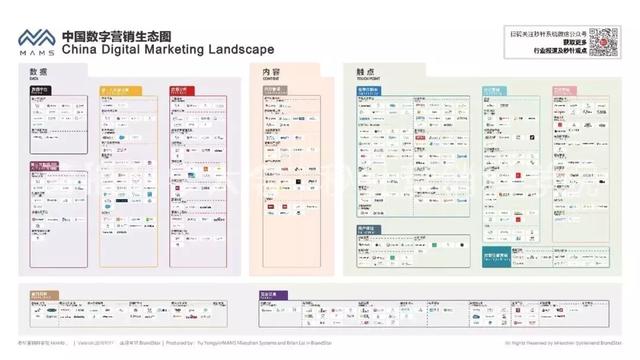Click the slate blue label above the lower Touch Point box
This screenshot has height=360, width=640.
pyautogui.click(x=369, y=230)
